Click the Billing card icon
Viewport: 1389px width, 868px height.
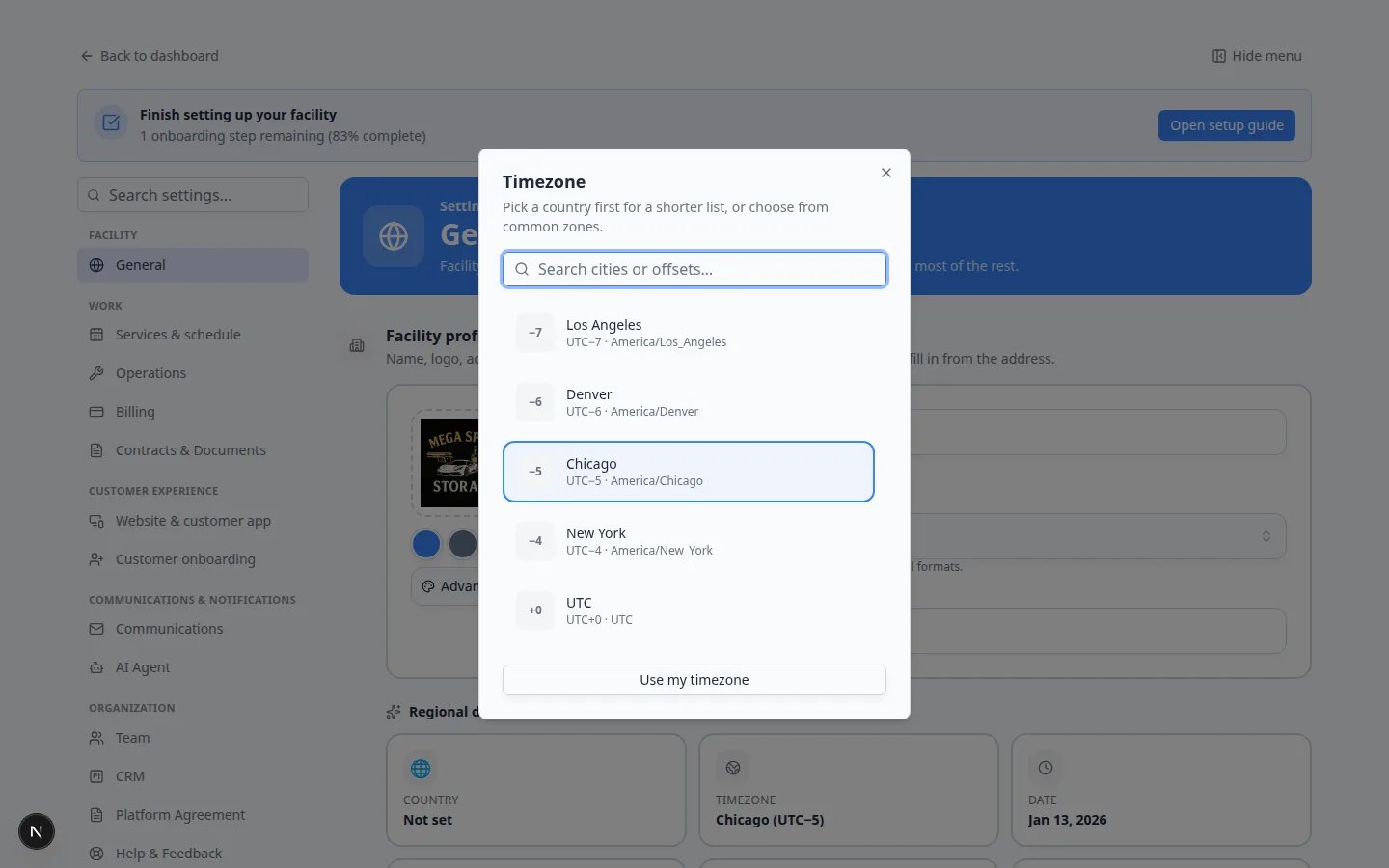click(x=96, y=412)
